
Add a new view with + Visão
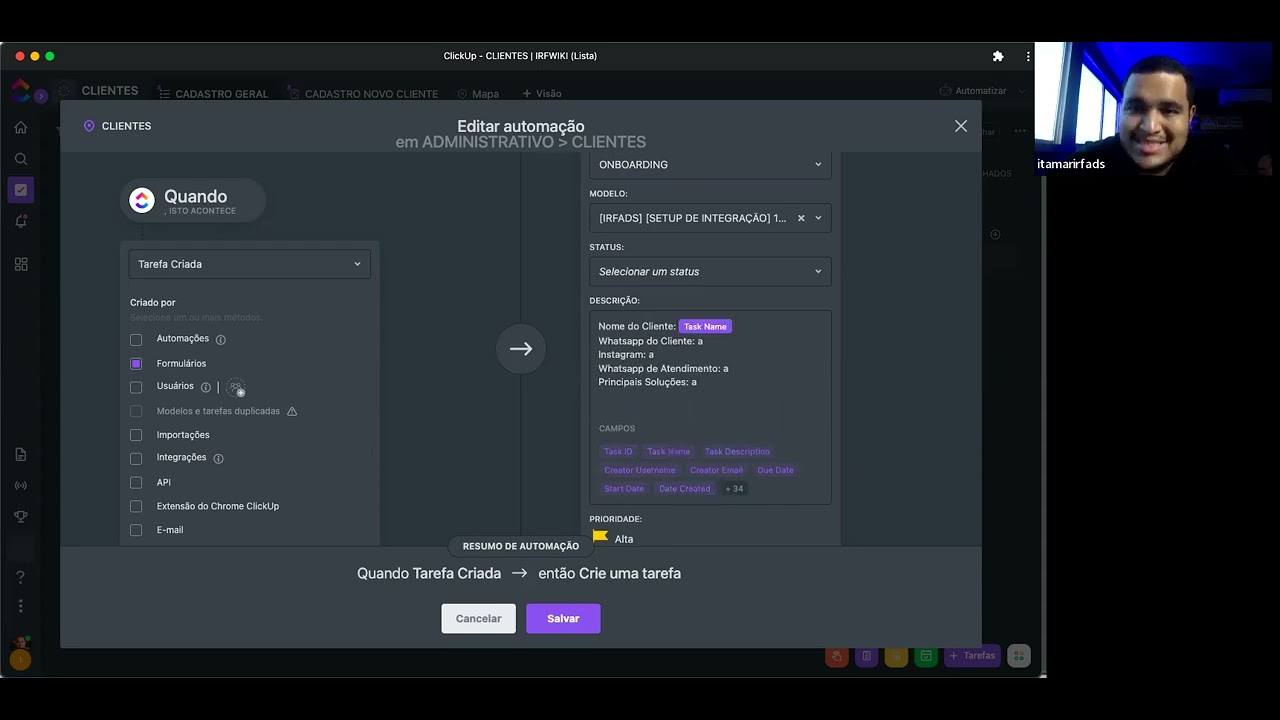pos(541,93)
